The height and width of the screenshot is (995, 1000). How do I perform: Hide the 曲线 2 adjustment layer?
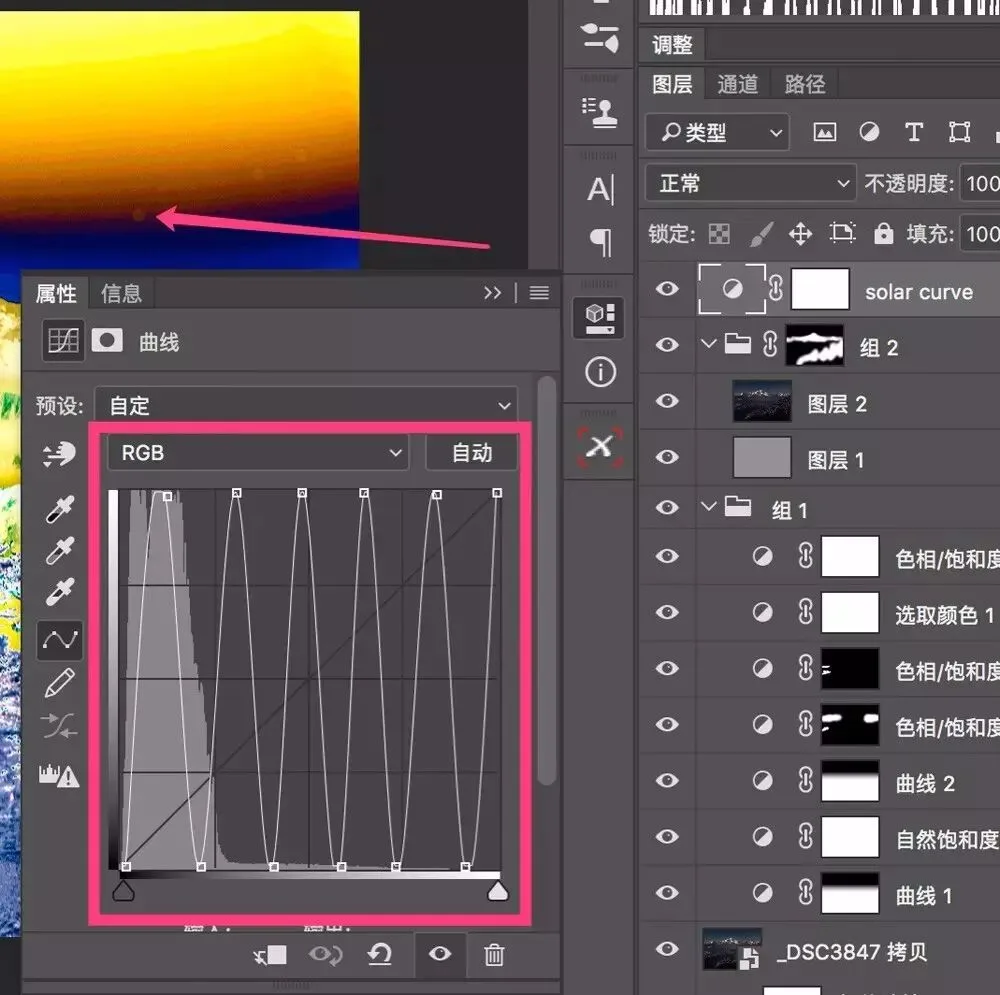point(667,781)
